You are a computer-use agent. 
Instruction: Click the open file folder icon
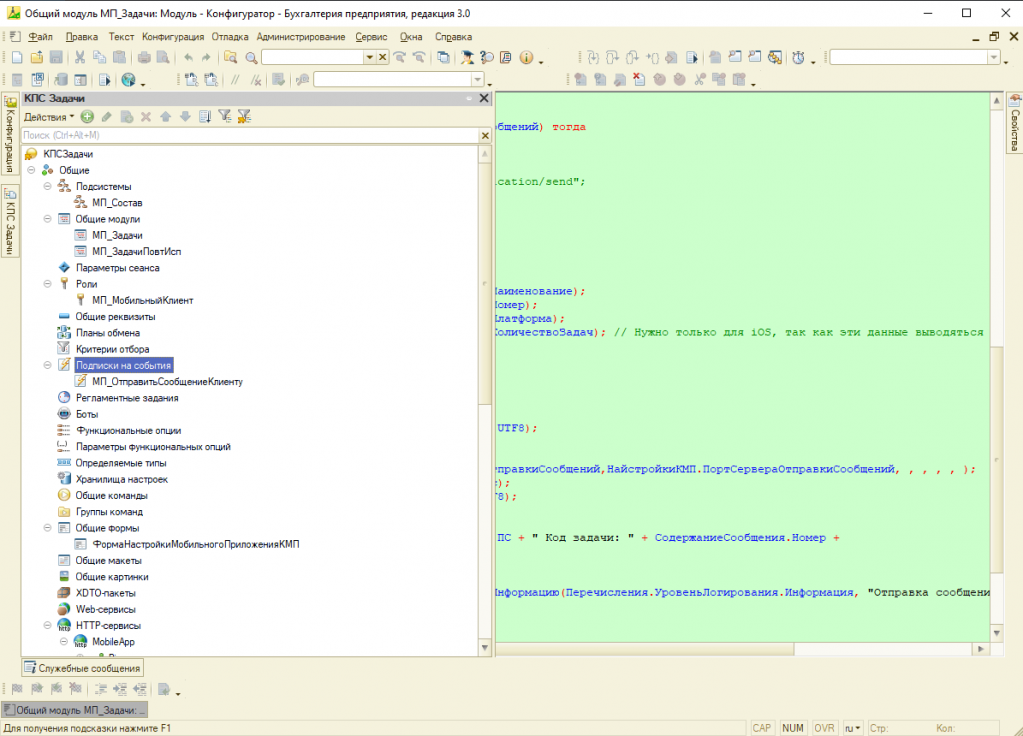coord(36,58)
